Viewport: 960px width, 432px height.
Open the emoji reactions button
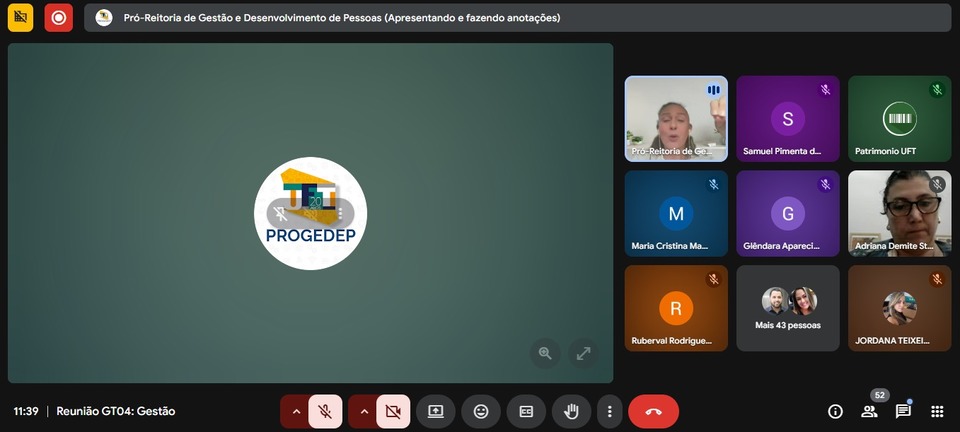481,411
